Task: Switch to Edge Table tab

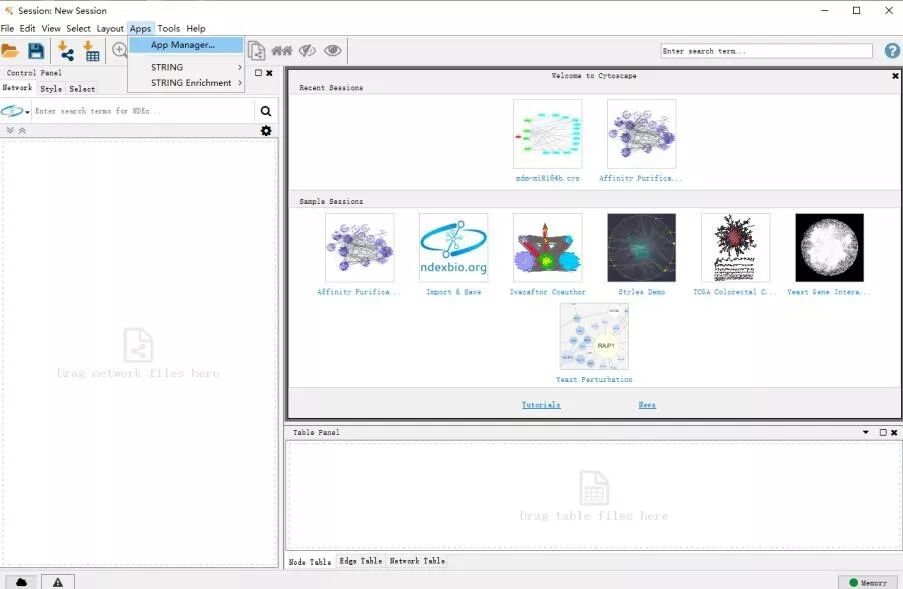Action: [361, 561]
